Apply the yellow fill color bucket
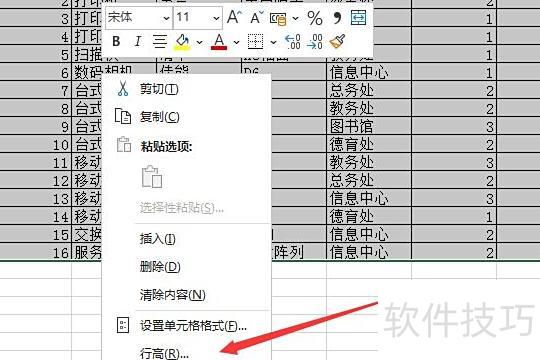Viewport: 540px width, 360px height. pyautogui.click(x=182, y=42)
